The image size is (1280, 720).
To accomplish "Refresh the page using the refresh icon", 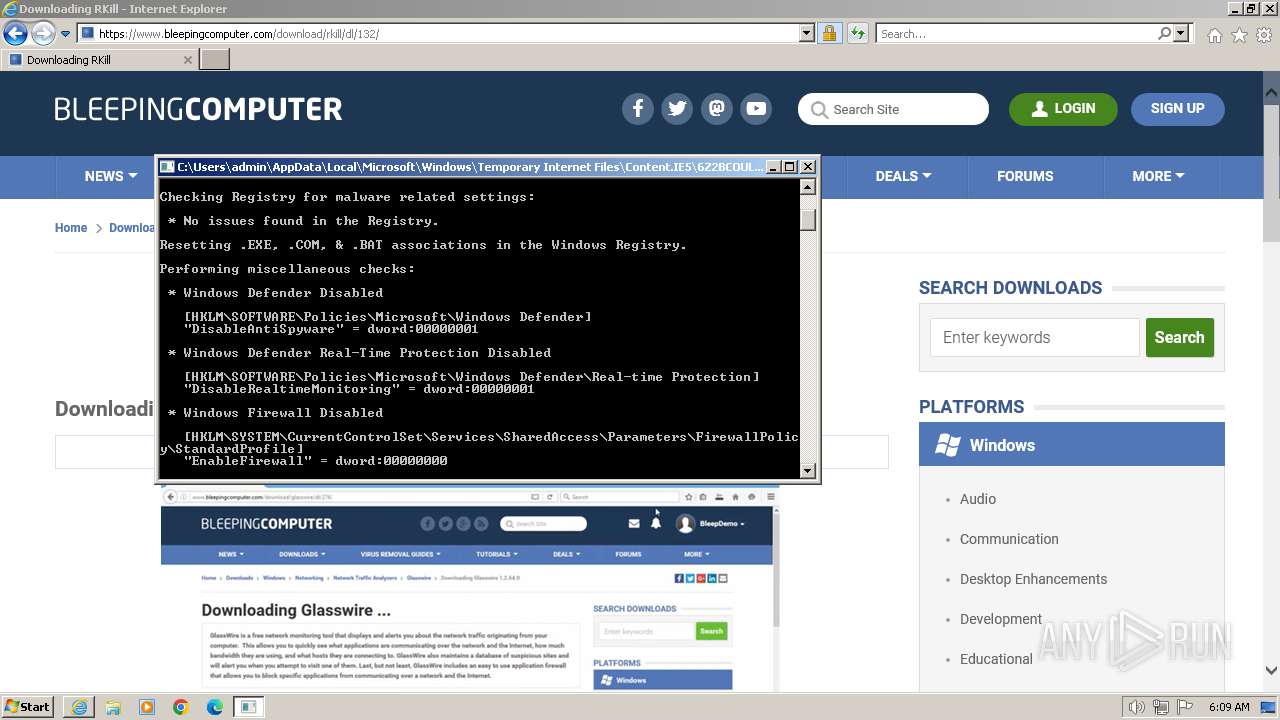I will tap(857, 33).
